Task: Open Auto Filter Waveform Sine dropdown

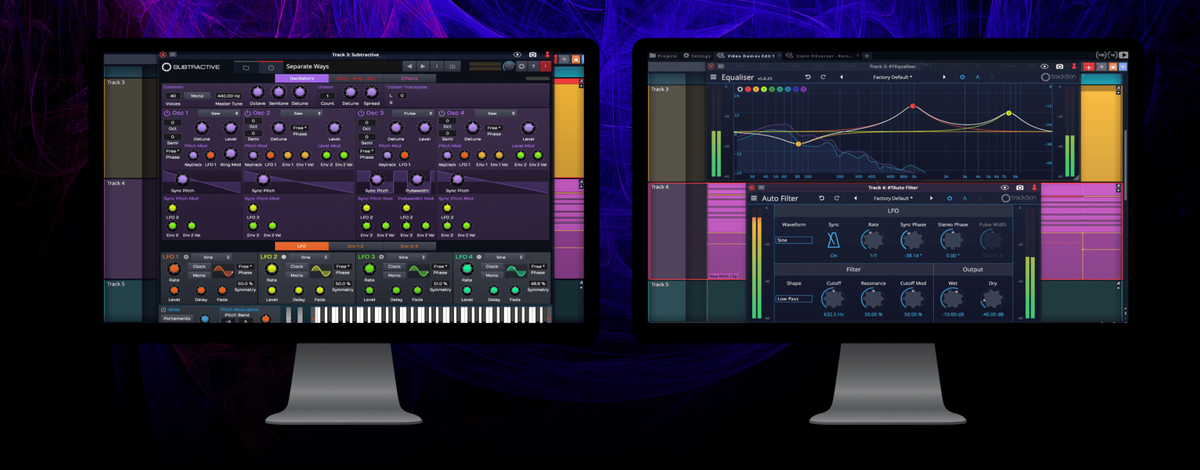Action: [x=794, y=240]
